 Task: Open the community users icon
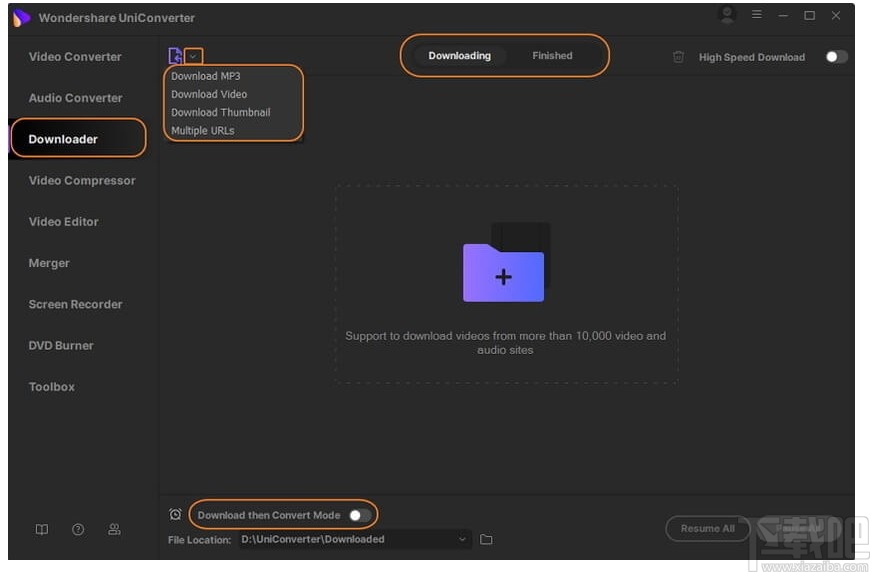tap(115, 529)
